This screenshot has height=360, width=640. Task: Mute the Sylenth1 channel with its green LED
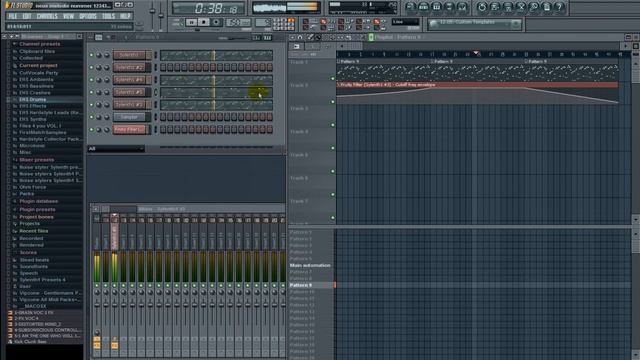tap(91, 55)
